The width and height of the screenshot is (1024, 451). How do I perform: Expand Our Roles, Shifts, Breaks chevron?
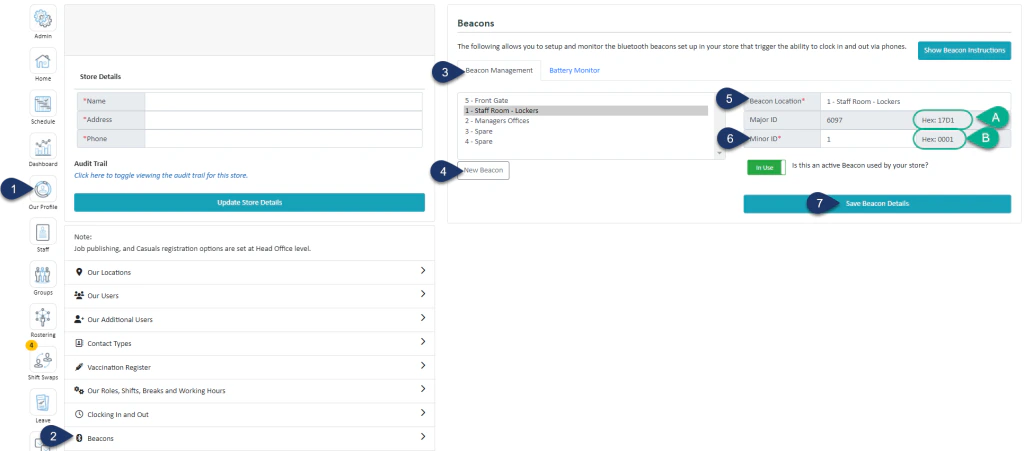(423, 389)
